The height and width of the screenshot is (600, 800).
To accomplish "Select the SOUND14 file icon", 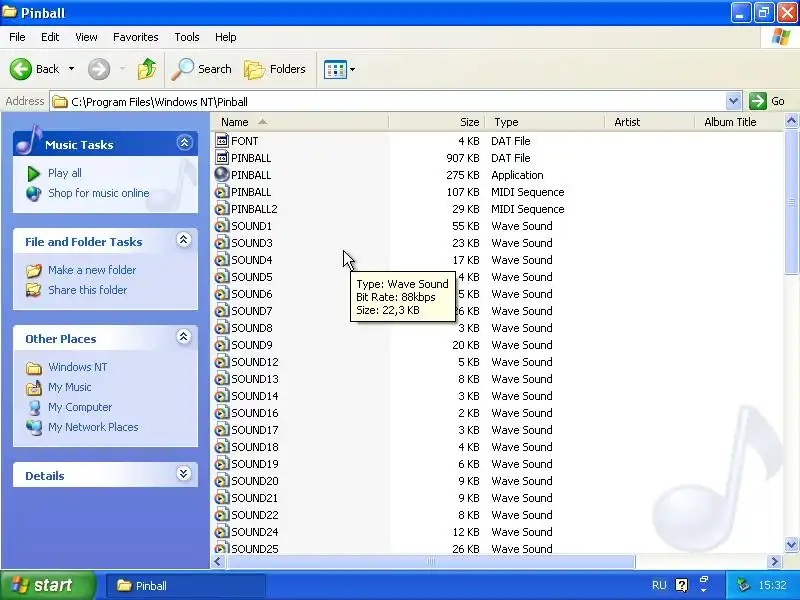I will (221, 396).
